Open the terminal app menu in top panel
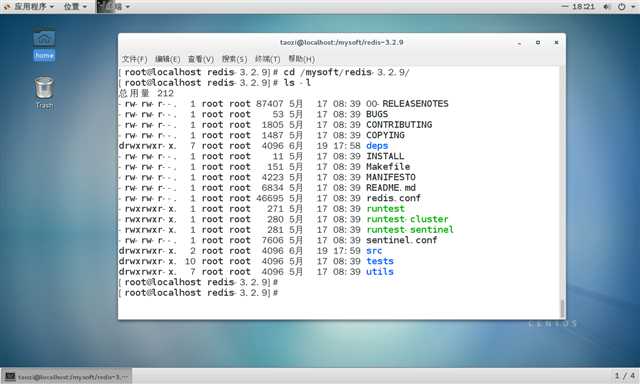Viewport: 640px width, 384px height. pyautogui.click(x=113, y=7)
